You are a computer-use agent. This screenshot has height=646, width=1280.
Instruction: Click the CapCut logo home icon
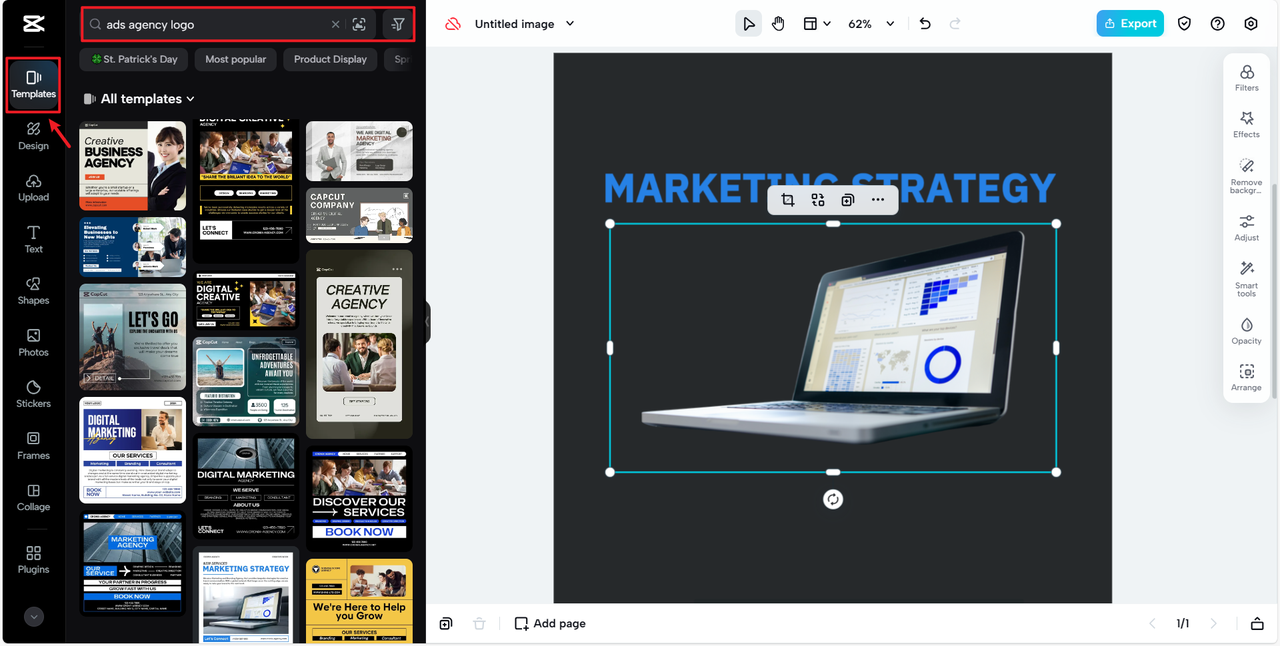pos(33,26)
